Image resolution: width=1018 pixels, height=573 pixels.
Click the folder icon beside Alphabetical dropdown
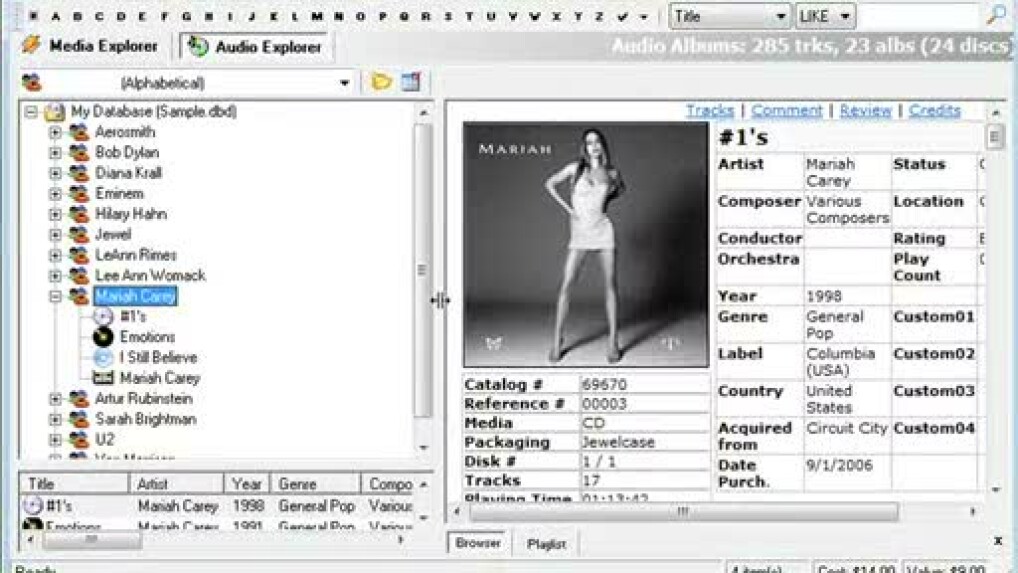pyautogui.click(x=380, y=82)
